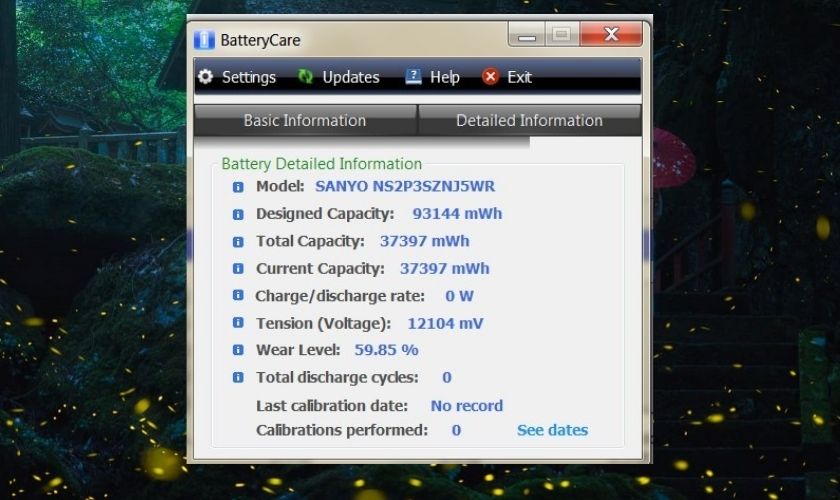Image resolution: width=840 pixels, height=500 pixels.
Task: Open the See dates link
Action: (552, 430)
